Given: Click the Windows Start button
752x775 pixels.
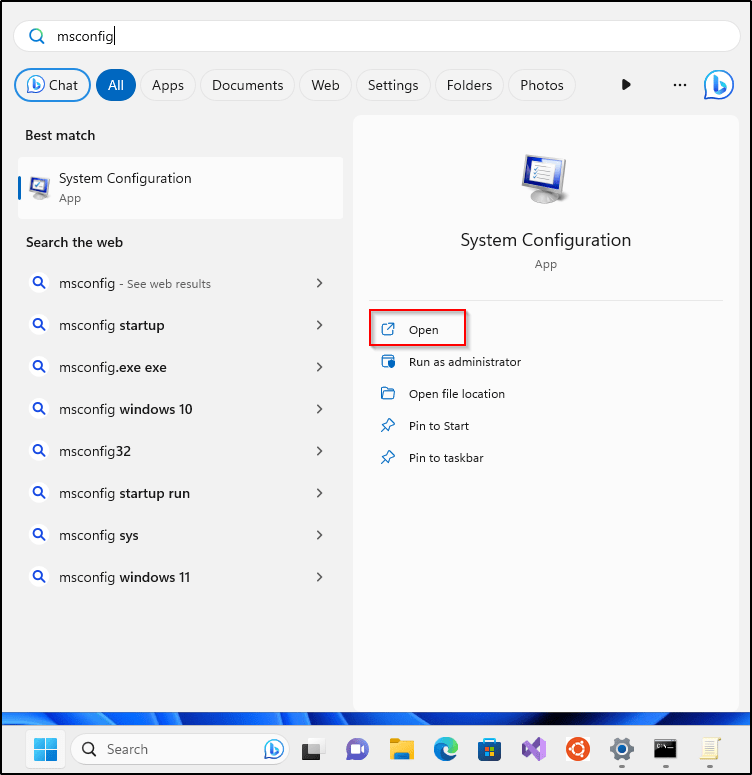Looking at the screenshot, I should pyautogui.click(x=46, y=749).
